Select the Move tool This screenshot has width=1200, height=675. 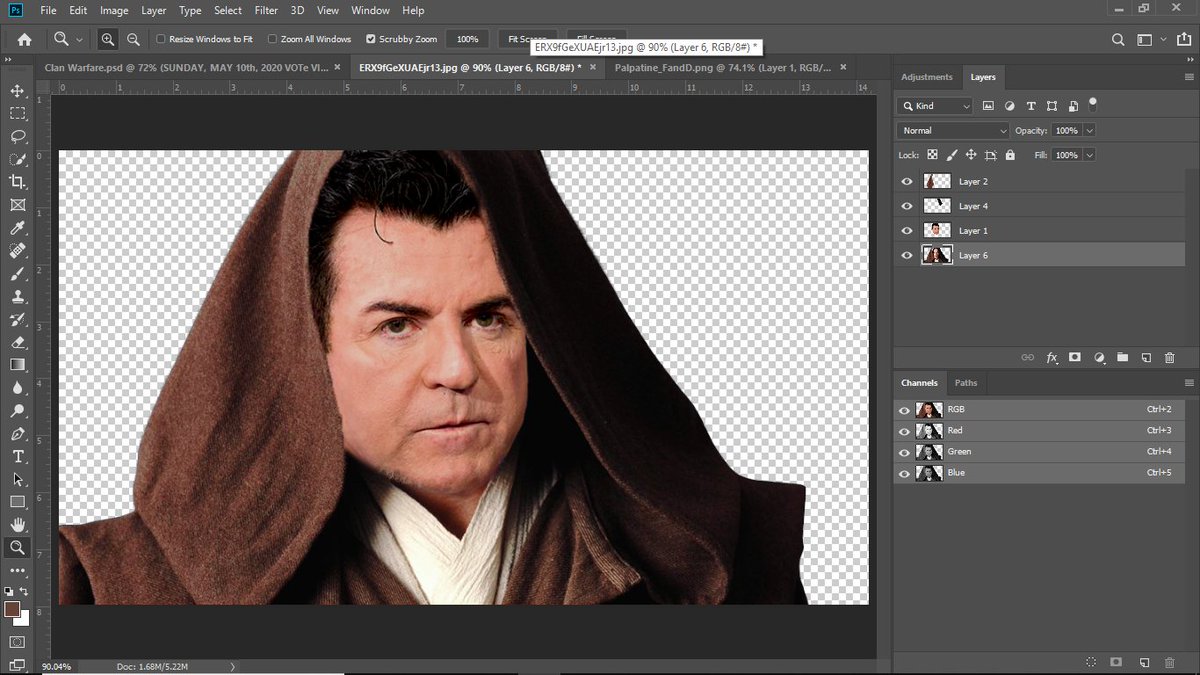pyautogui.click(x=17, y=91)
